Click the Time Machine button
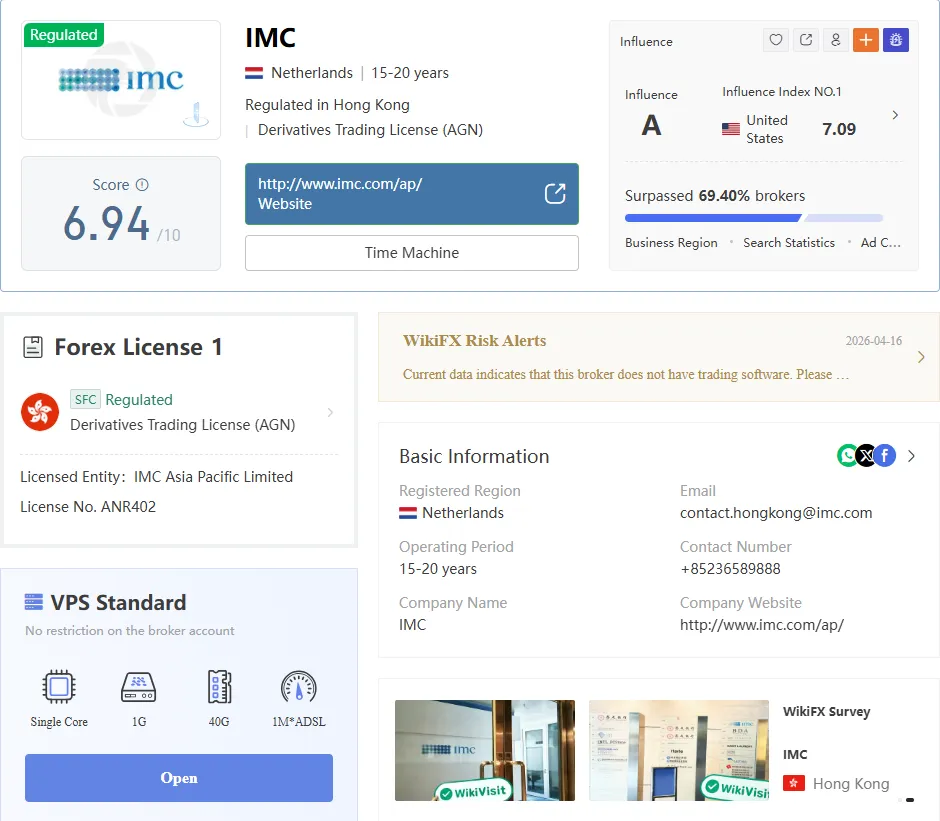940x821 pixels. [412, 252]
